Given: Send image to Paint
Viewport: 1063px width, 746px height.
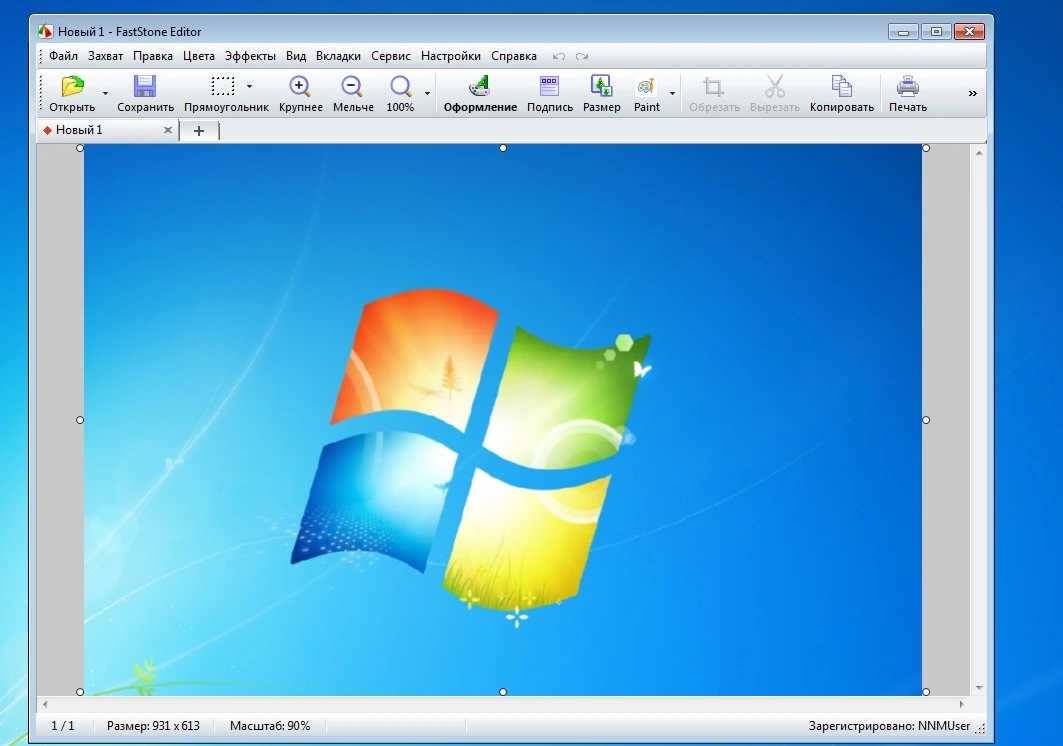Looking at the screenshot, I should (x=646, y=87).
